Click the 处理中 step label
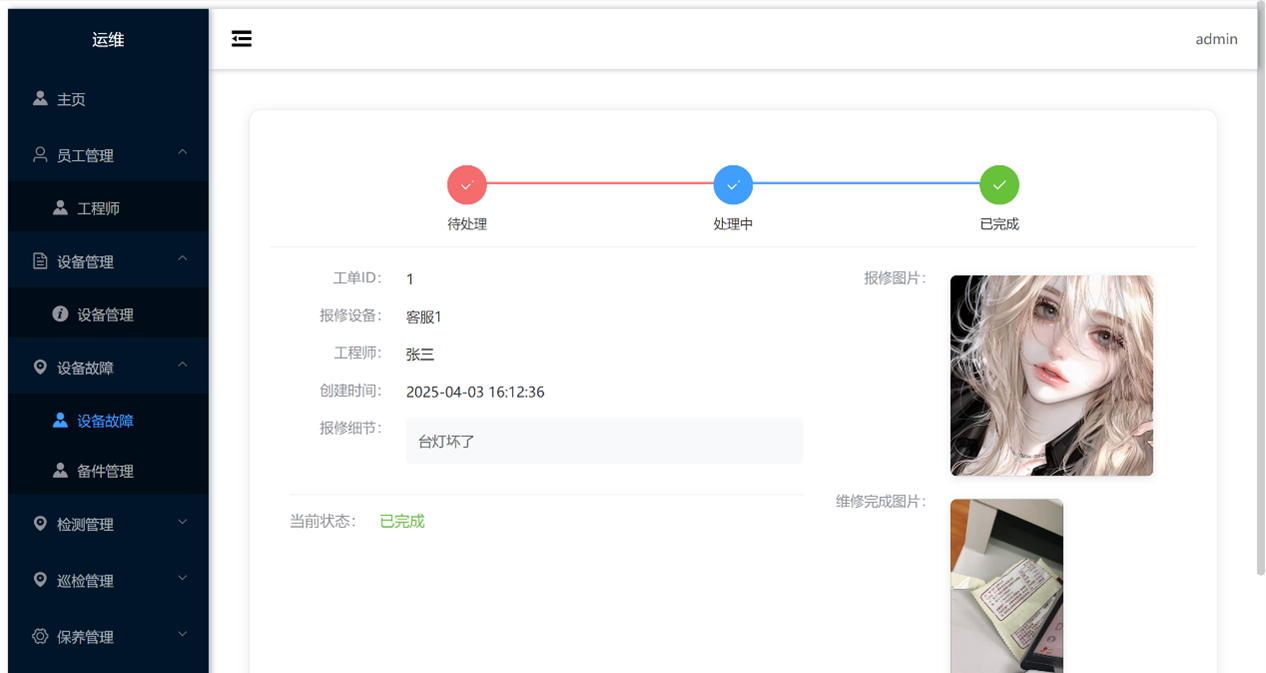The width and height of the screenshot is (1266, 673). (733, 224)
